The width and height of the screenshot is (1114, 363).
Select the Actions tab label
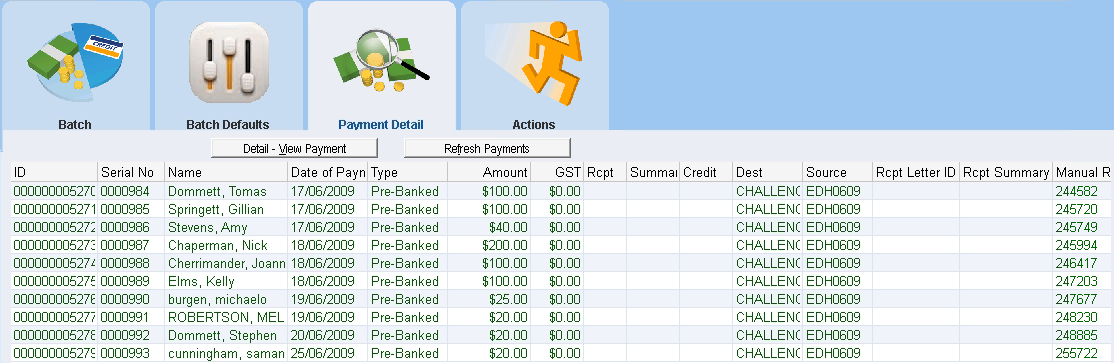[534, 124]
